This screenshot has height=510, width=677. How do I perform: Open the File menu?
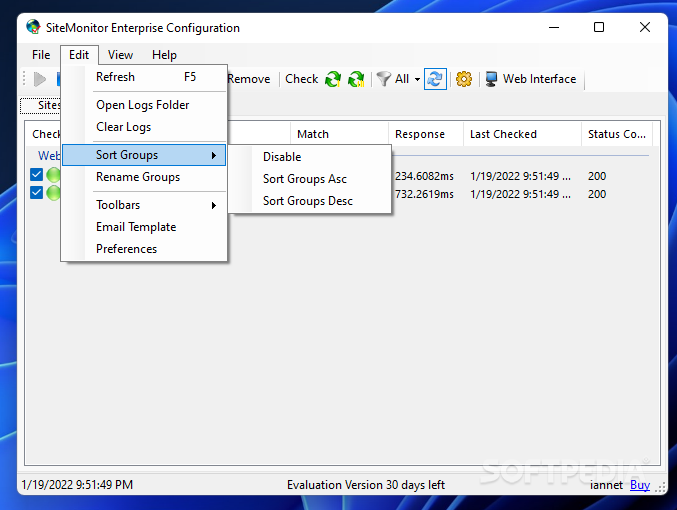click(x=41, y=55)
